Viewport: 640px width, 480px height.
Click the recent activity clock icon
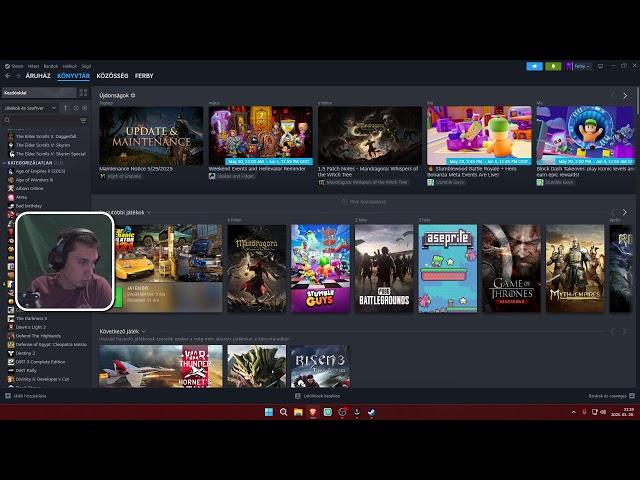coord(76,108)
